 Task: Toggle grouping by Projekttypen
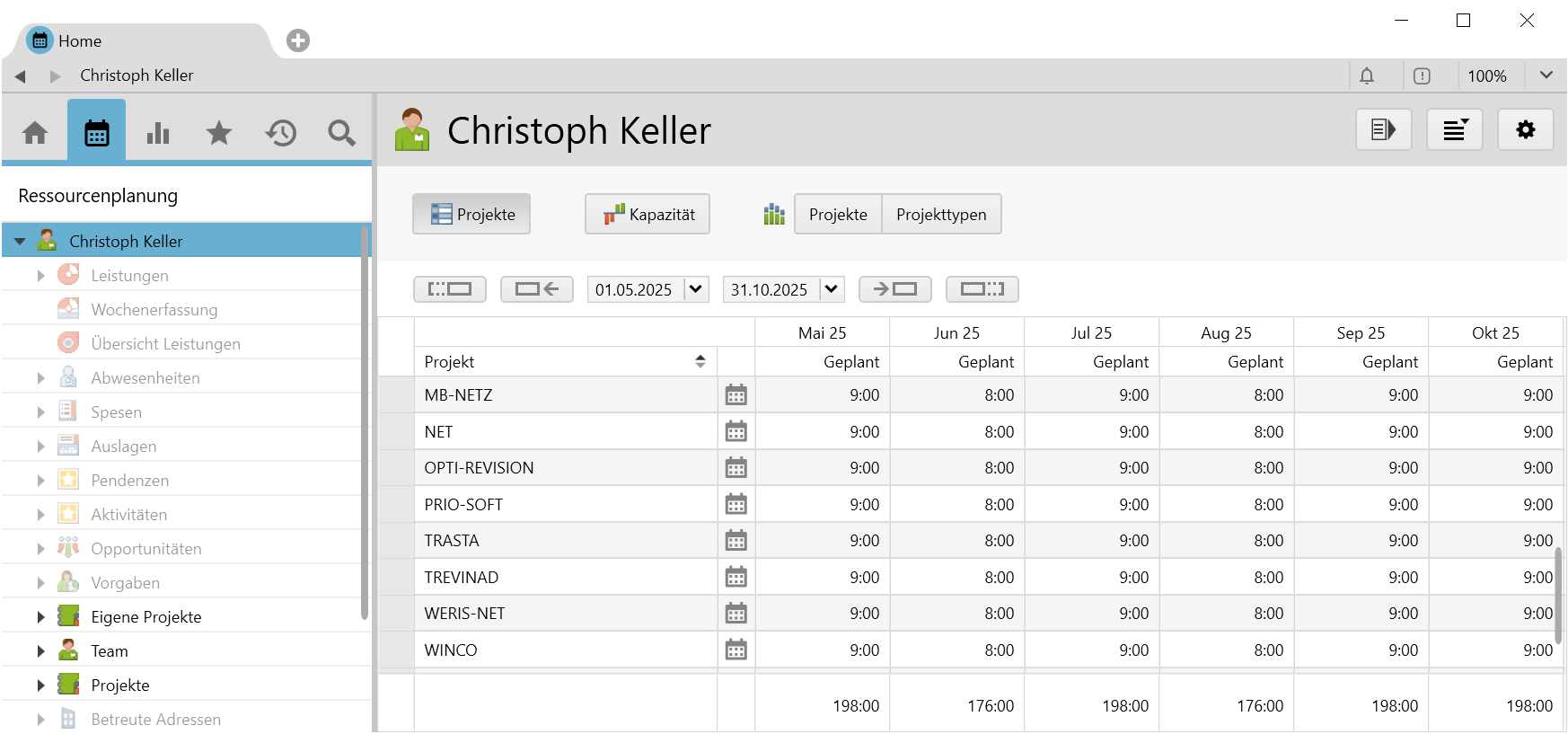pyautogui.click(x=940, y=215)
